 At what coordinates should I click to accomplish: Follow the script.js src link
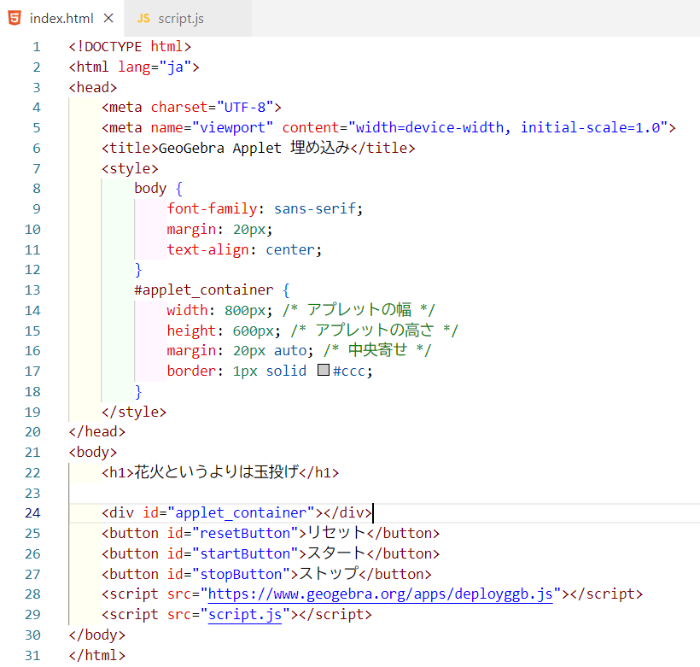(245, 615)
